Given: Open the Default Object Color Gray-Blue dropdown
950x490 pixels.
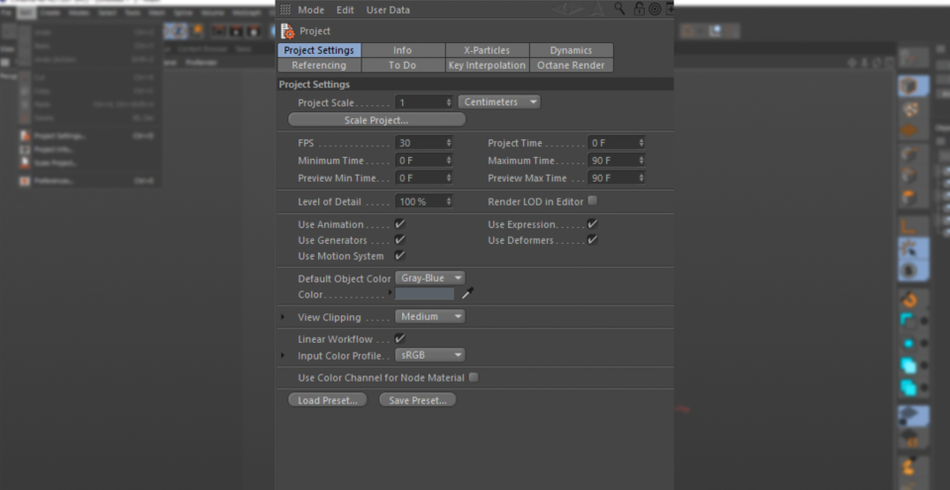Looking at the screenshot, I should (430, 278).
